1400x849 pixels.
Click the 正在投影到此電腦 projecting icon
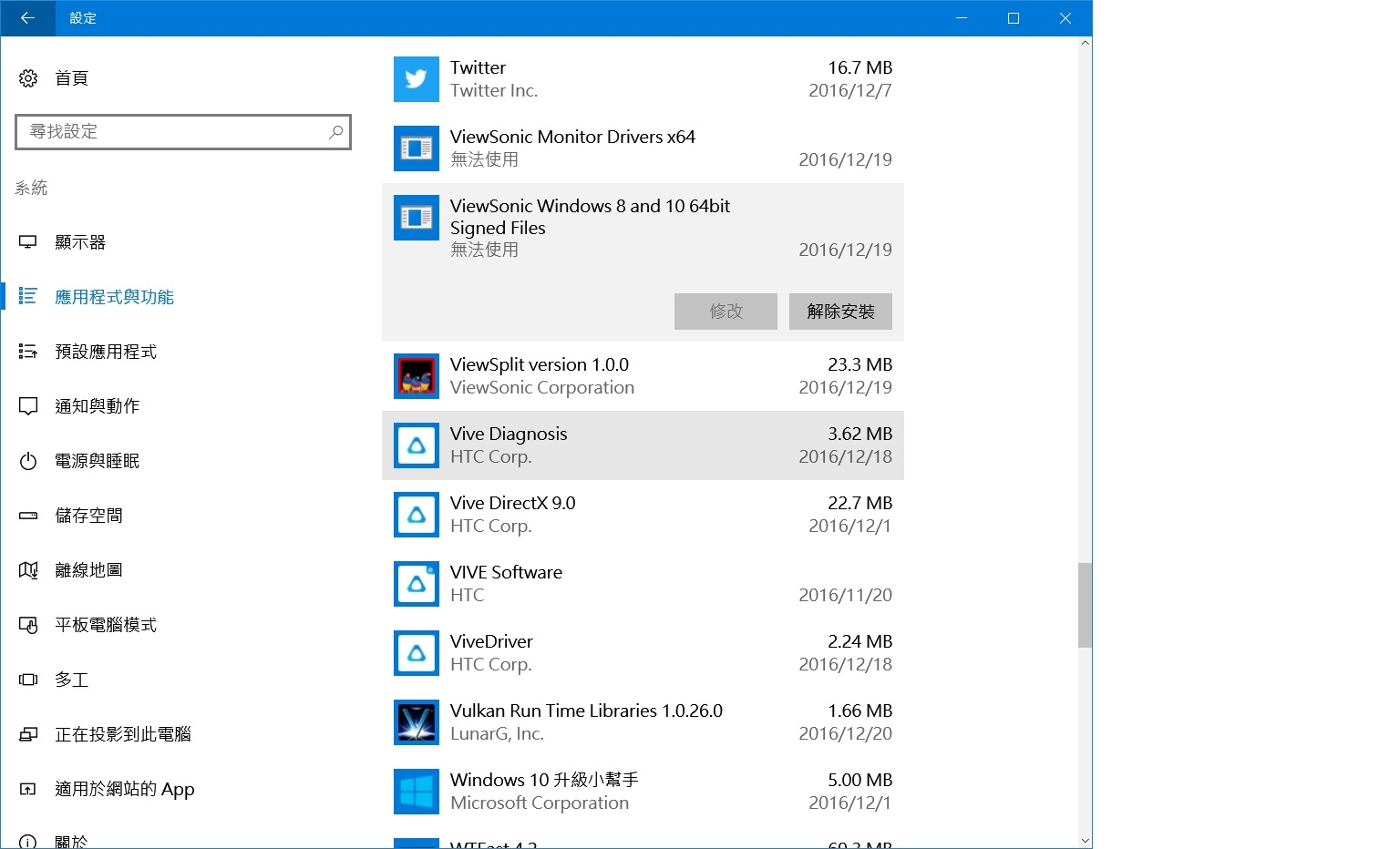(x=28, y=734)
